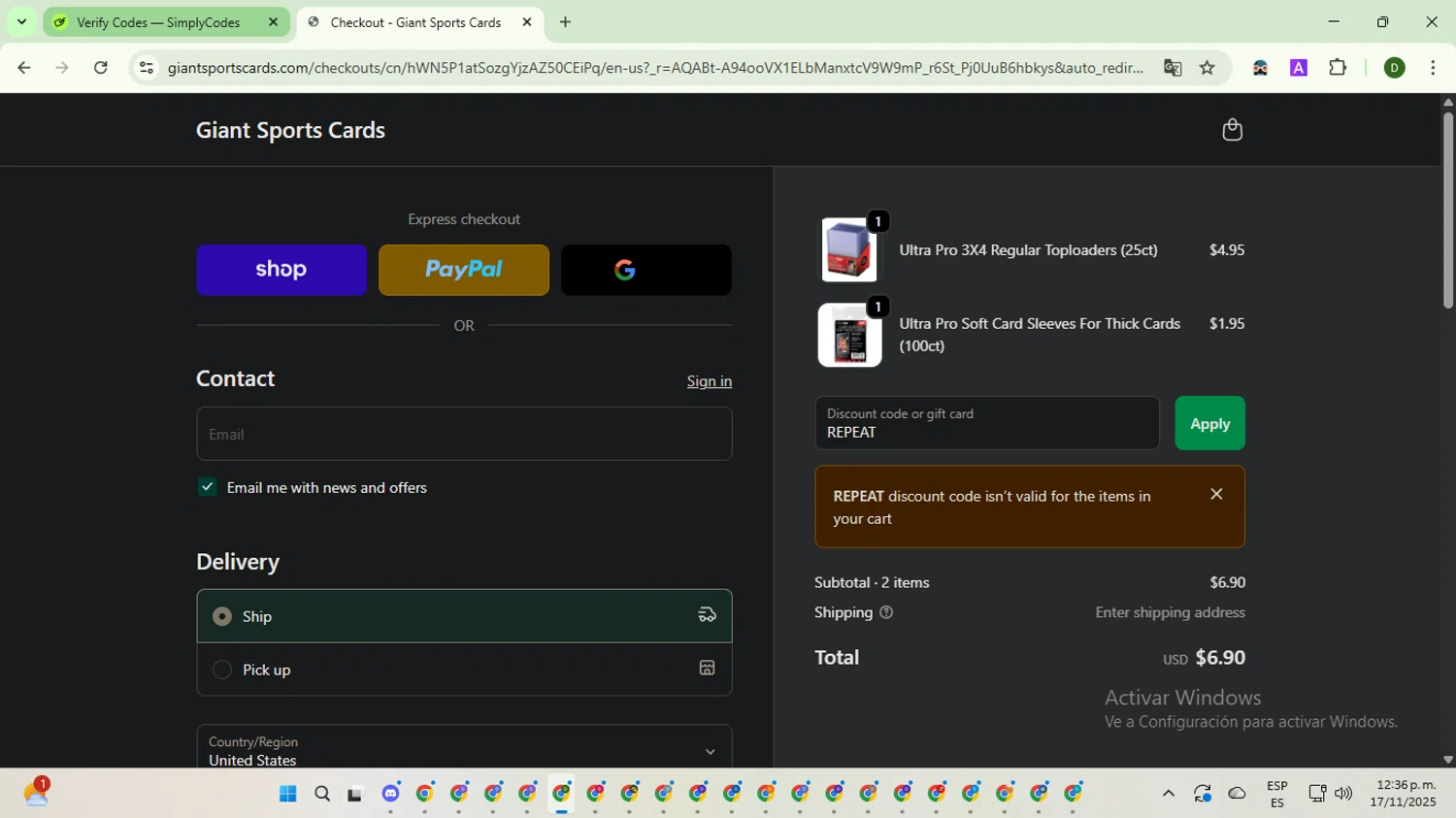Open Task View on the taskbar

355,794
